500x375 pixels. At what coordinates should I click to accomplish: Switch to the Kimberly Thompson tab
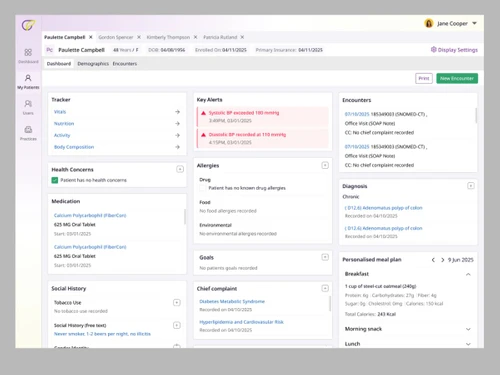pos(168,37)
